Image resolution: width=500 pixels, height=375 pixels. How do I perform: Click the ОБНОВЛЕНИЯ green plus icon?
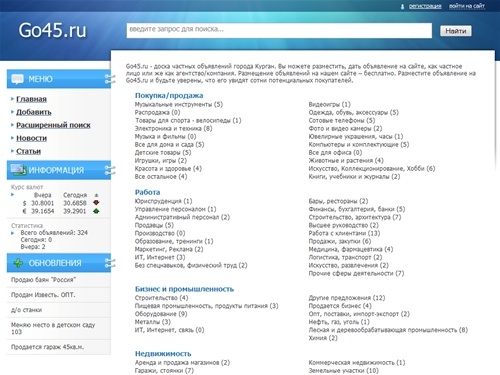point(18,263)
